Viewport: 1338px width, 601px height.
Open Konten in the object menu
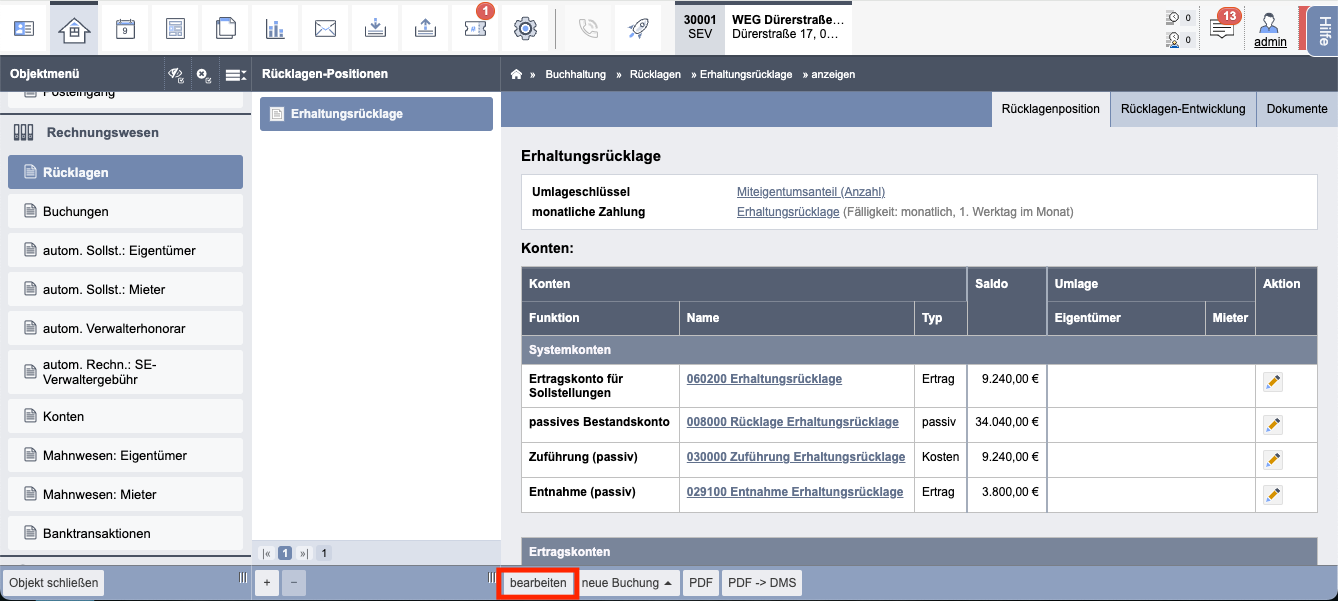pyautogui.click(x=125, y=416)
